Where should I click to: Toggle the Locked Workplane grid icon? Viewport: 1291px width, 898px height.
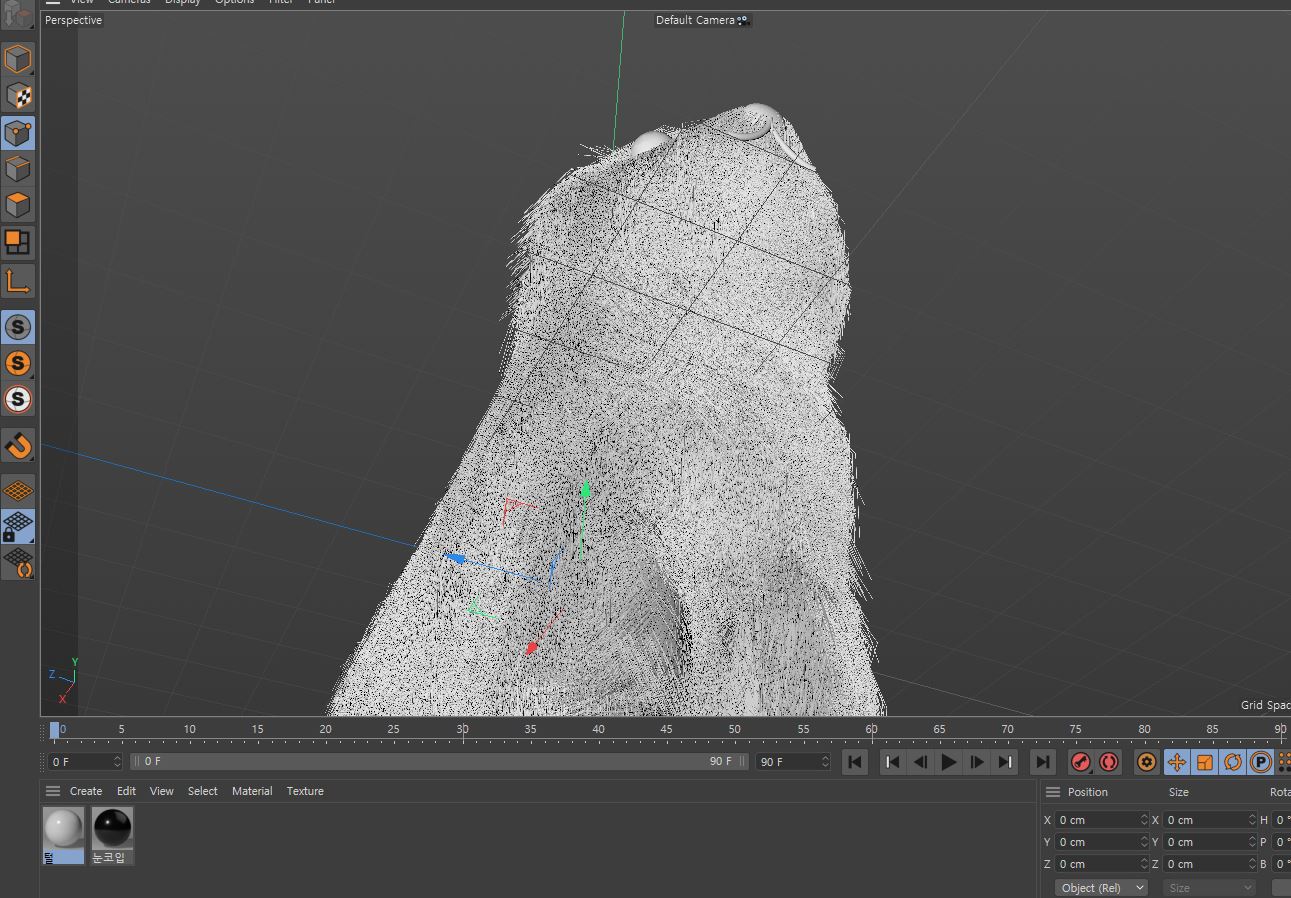pos(18,526)
